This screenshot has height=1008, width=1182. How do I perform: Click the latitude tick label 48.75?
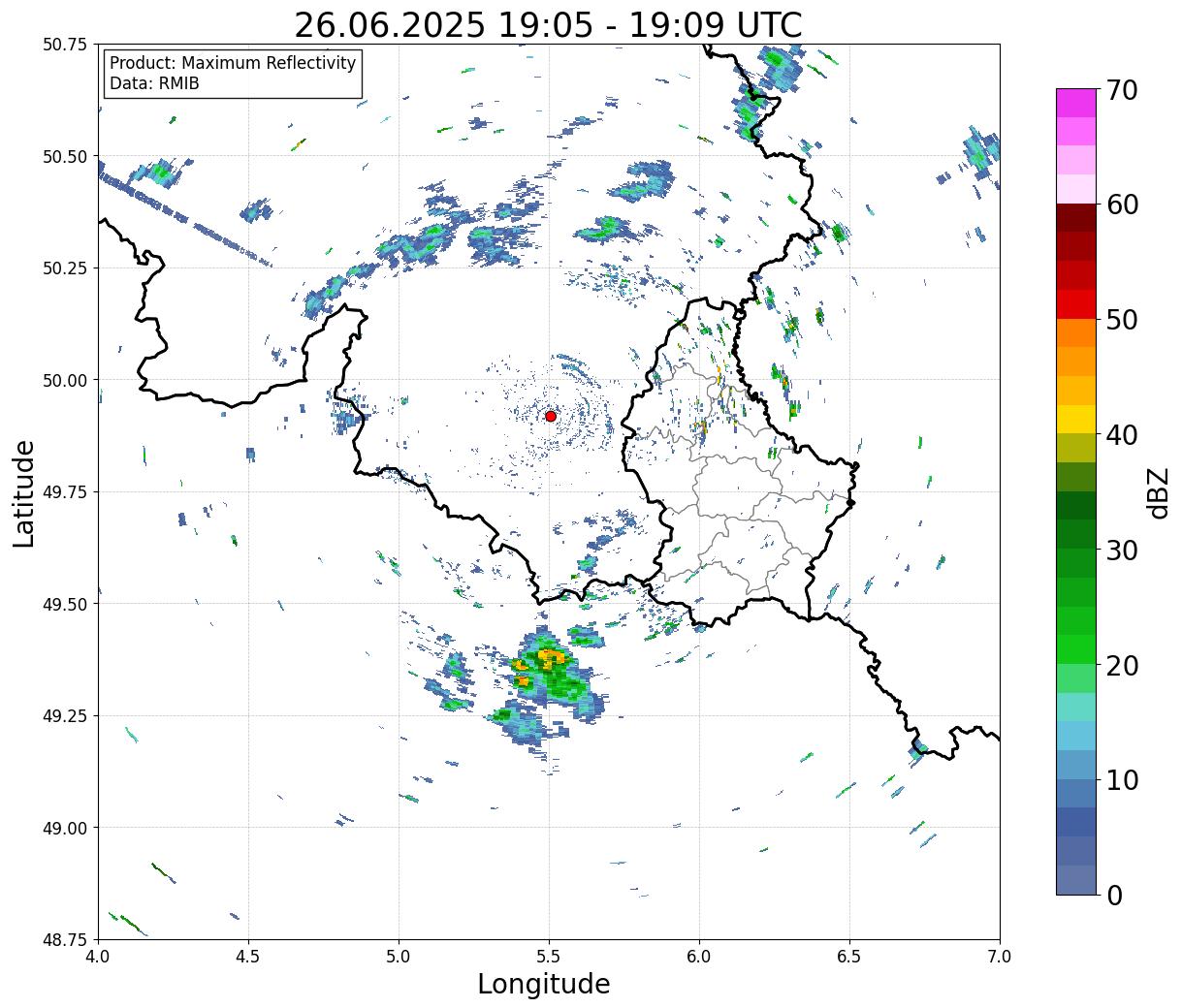coord(65,939)
